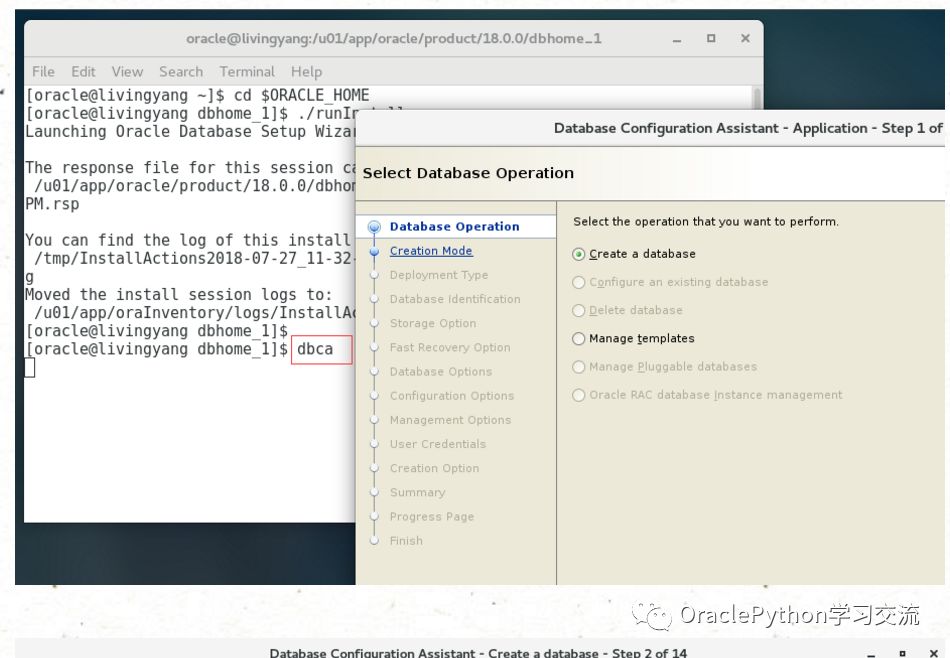Close the oracle@livingyang terminal window

[x=745, y=38]
